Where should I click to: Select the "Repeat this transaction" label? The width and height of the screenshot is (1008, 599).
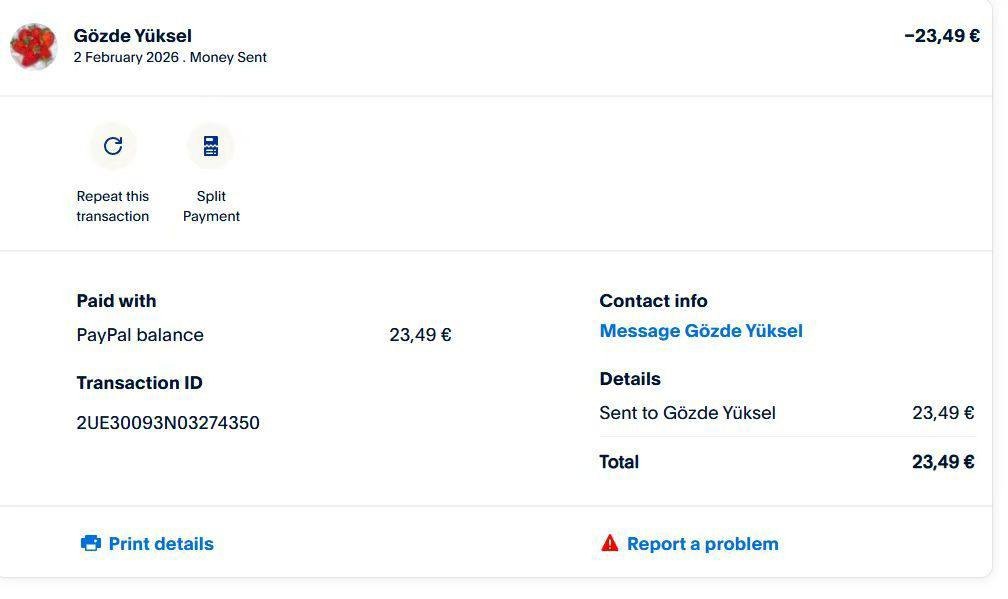[113, 206]
